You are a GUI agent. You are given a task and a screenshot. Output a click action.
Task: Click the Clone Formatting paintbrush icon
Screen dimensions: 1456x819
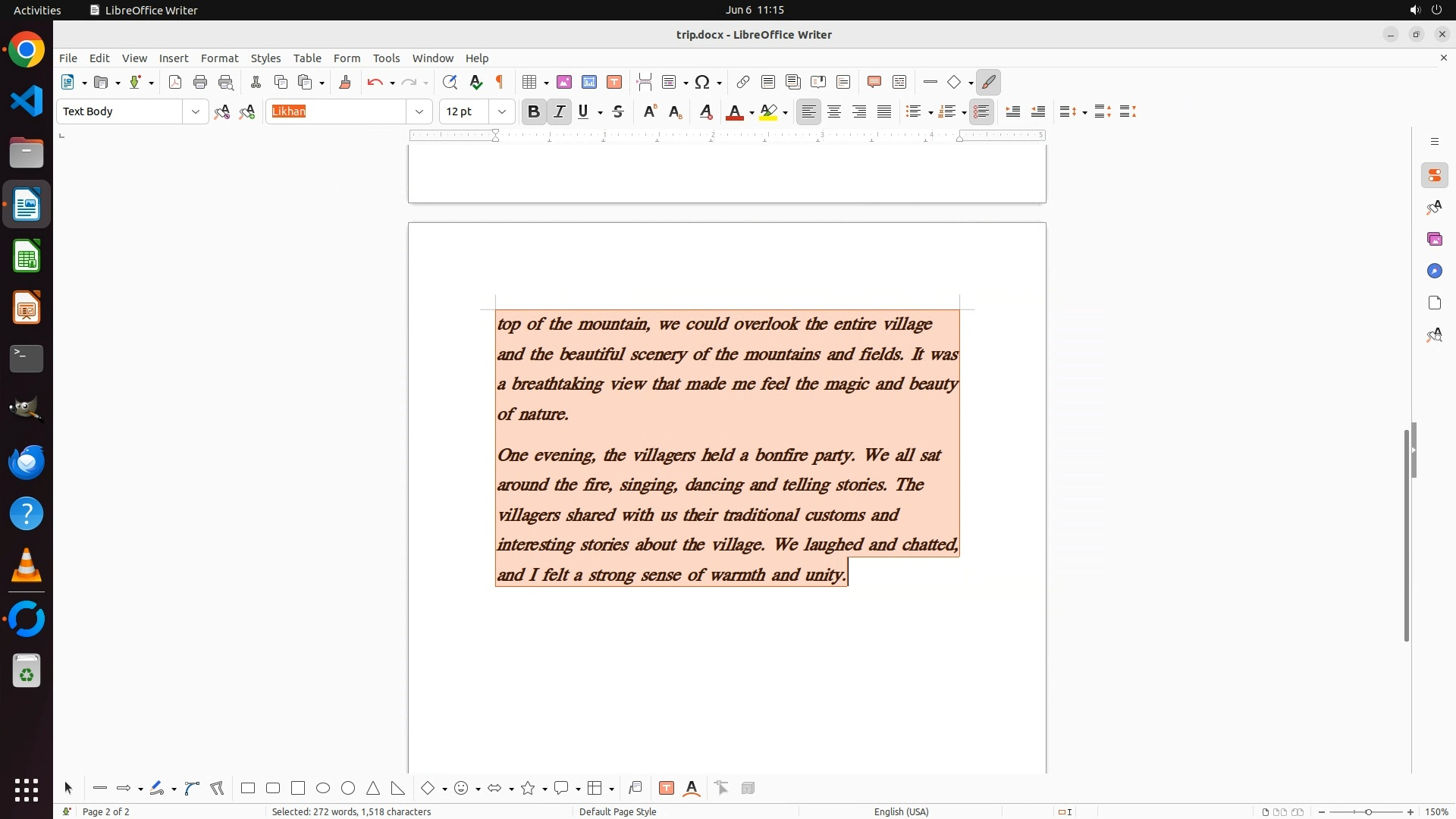click(x=345, y=83)
